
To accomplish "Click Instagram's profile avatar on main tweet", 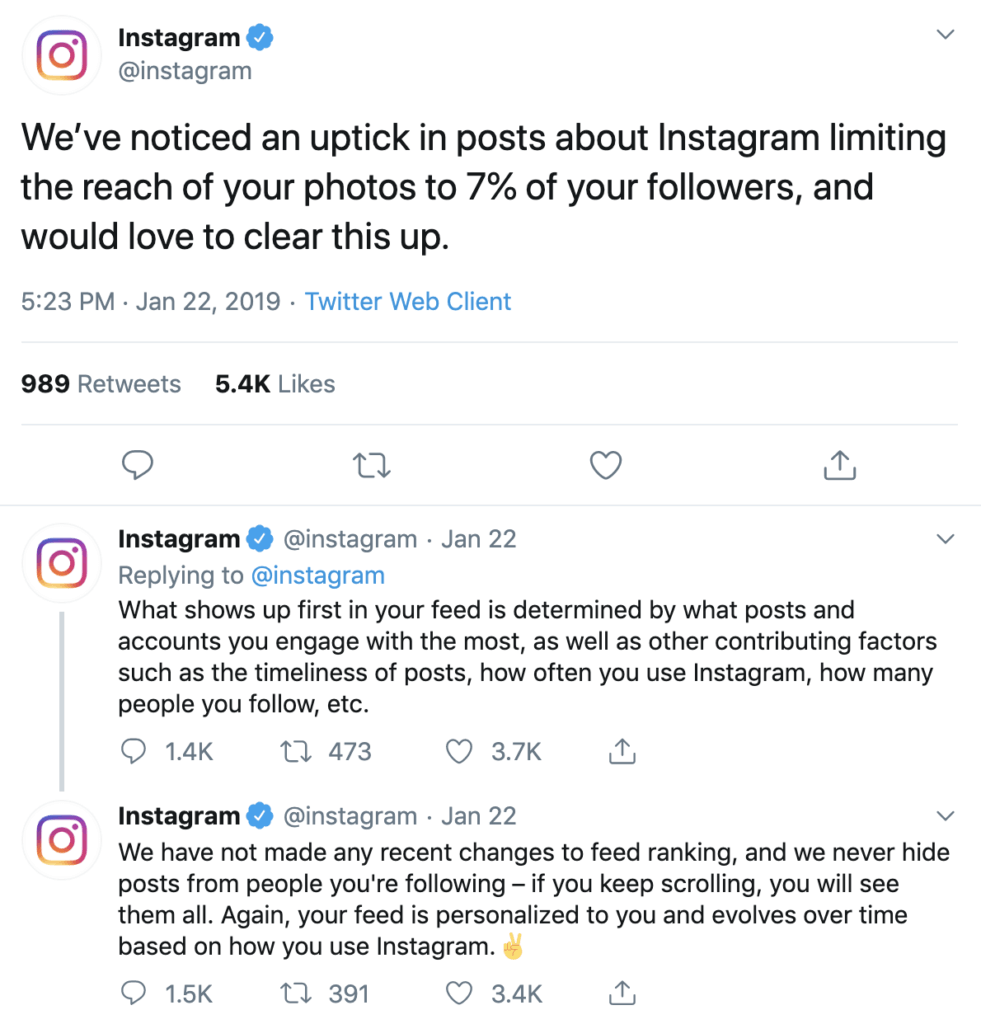I will tap(62, 55).
